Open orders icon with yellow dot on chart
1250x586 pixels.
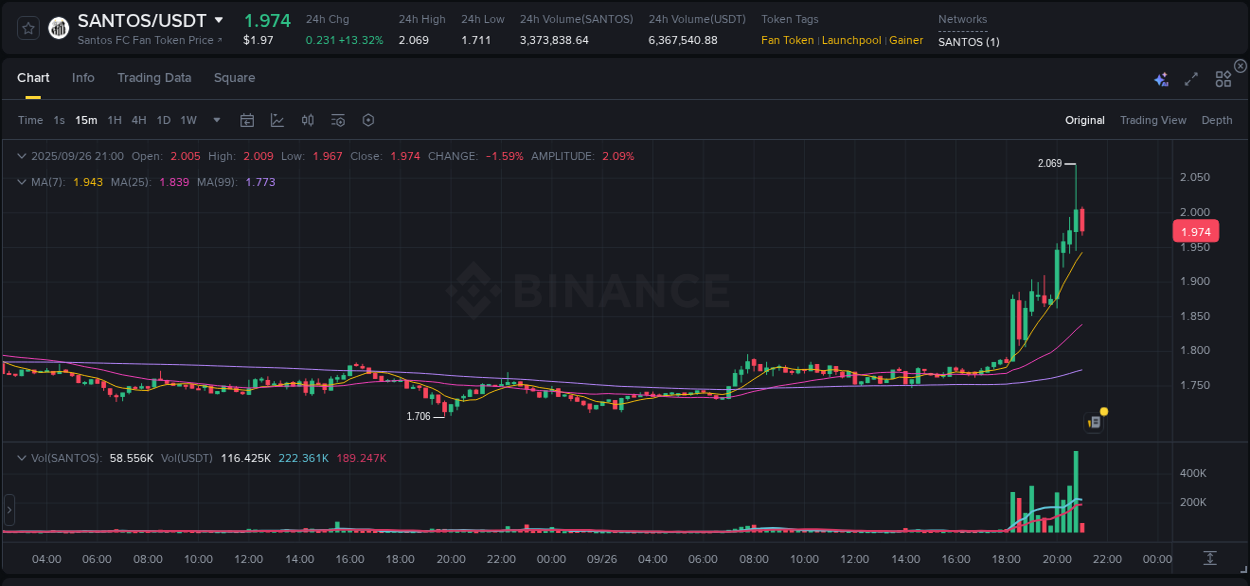pyautogui.click(x=1093, y=421)
